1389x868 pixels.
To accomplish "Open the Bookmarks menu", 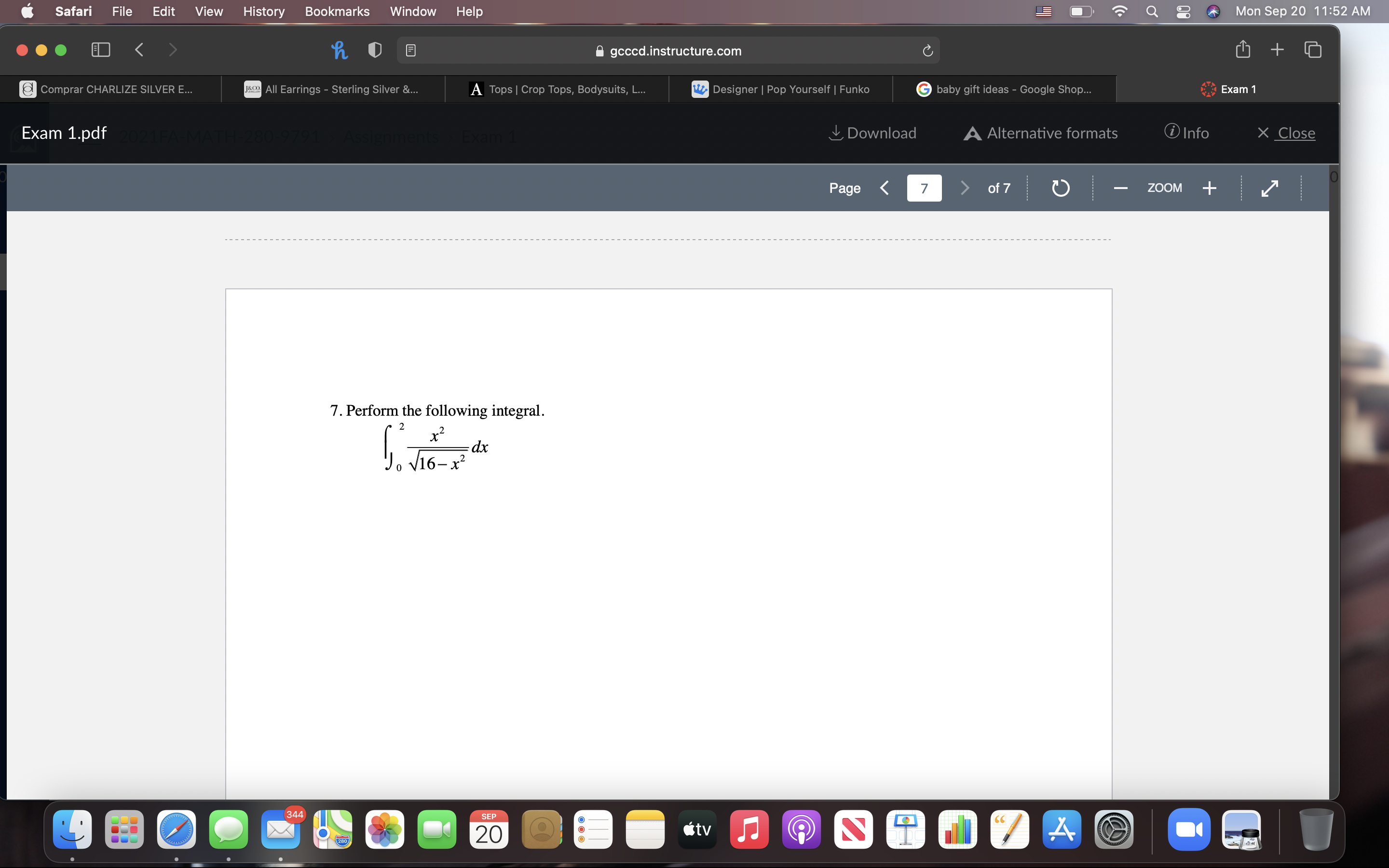I will pyautogui.click(x=337, y=12).
